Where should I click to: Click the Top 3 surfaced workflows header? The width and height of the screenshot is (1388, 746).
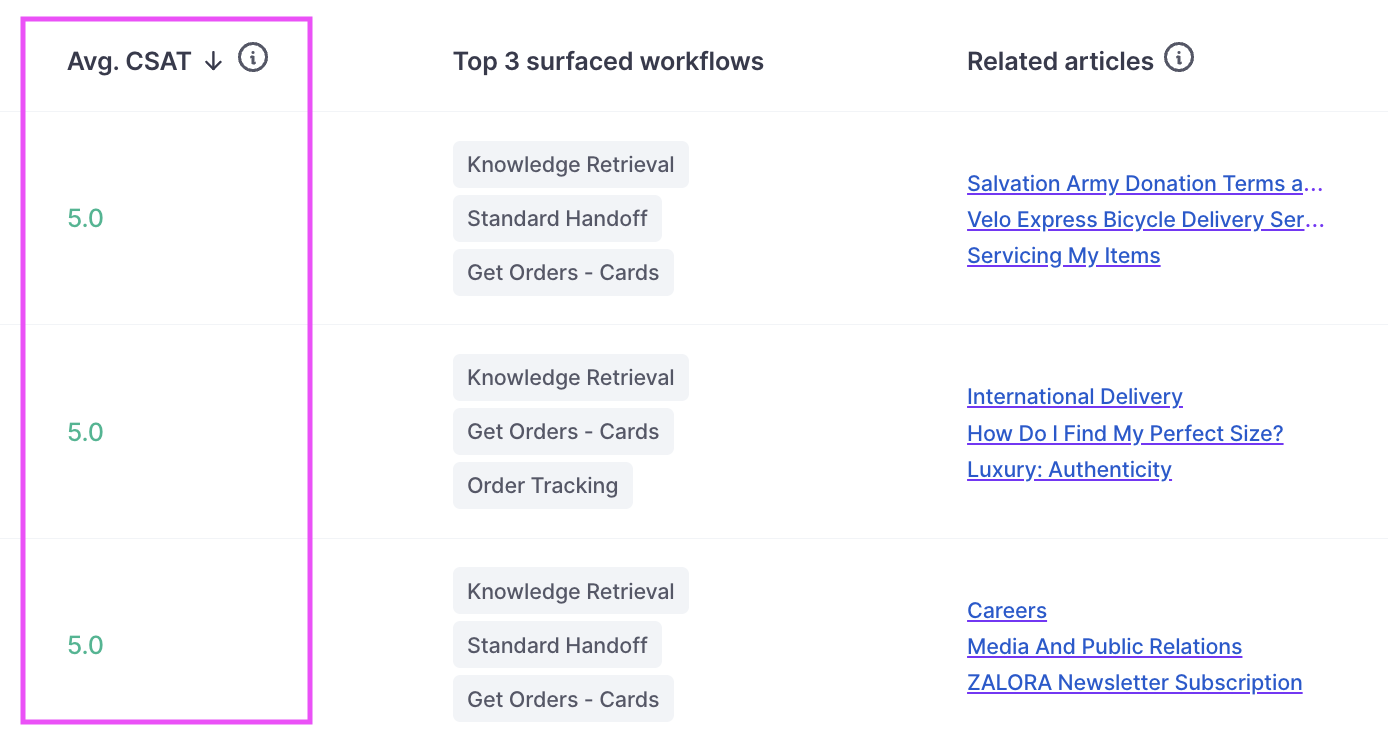(x=608, y=61)
